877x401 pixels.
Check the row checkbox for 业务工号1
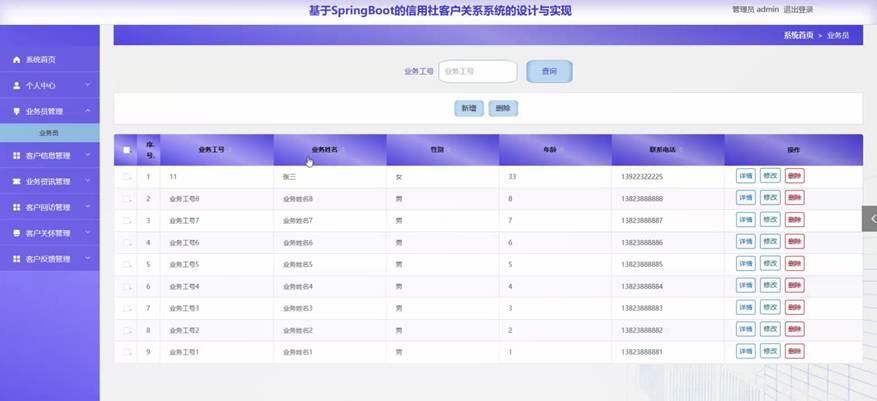coord(126,352)
